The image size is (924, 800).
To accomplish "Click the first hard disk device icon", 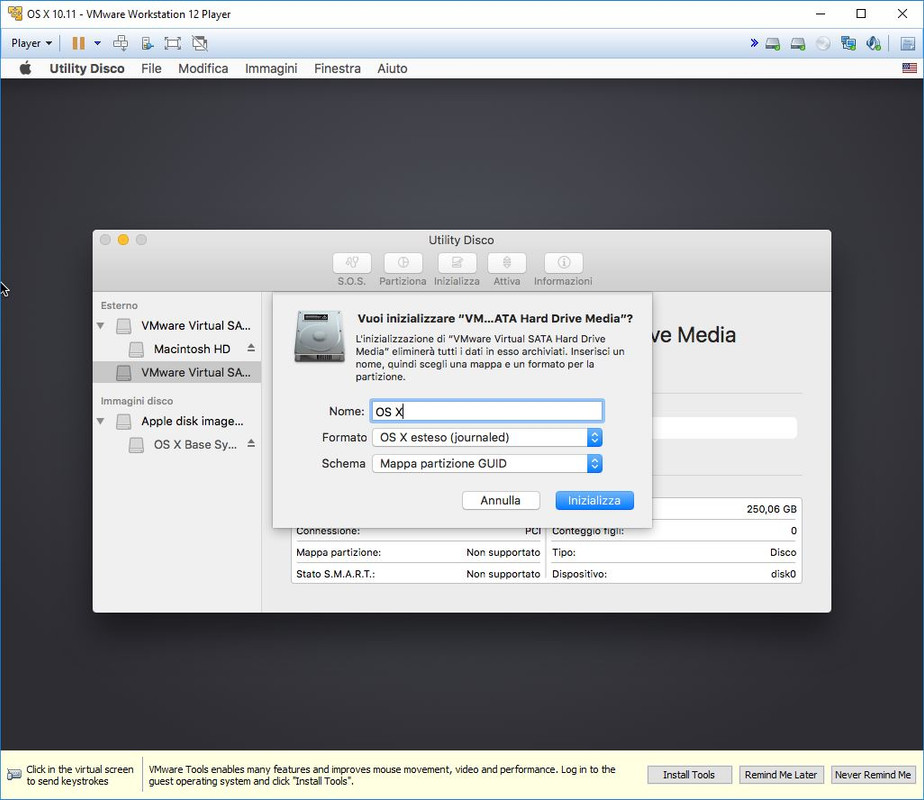I will (773, 44).
